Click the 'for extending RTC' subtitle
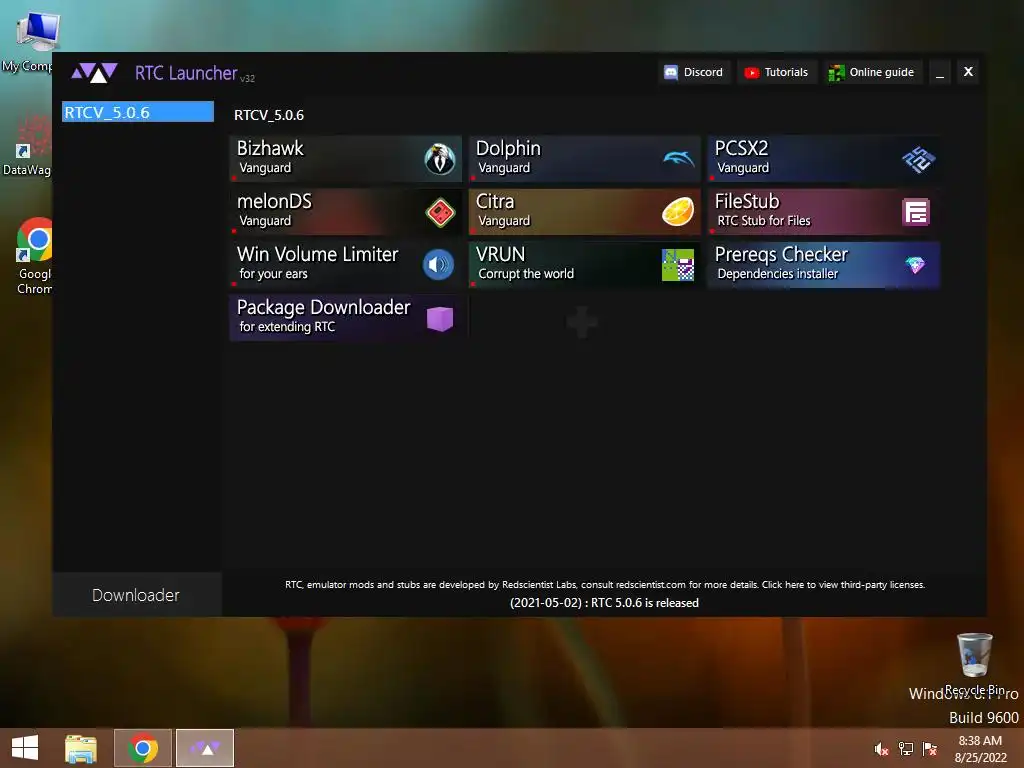Image resolution: width=1024 pixels, height=768 pixels. tap(287, 327)
